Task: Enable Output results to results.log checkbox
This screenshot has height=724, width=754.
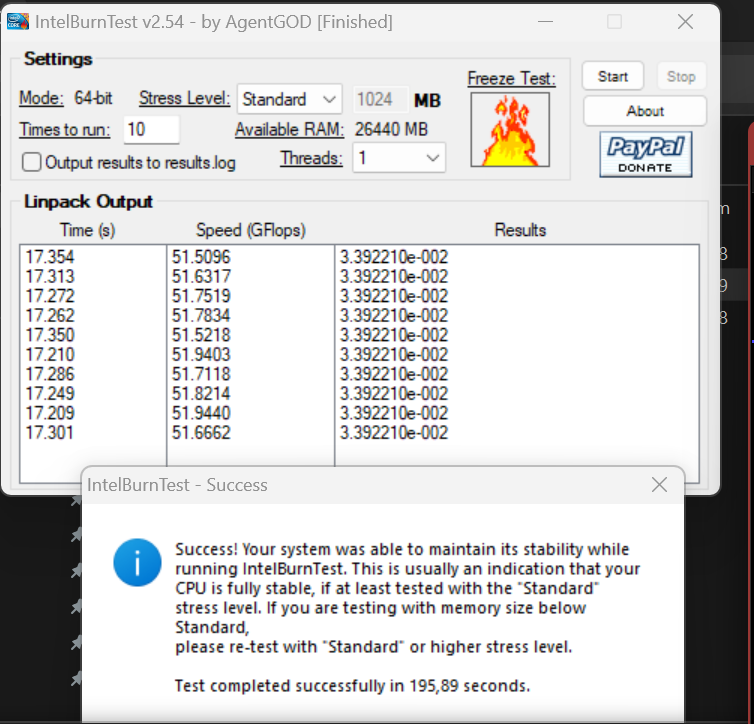Action: pos(32,162)
